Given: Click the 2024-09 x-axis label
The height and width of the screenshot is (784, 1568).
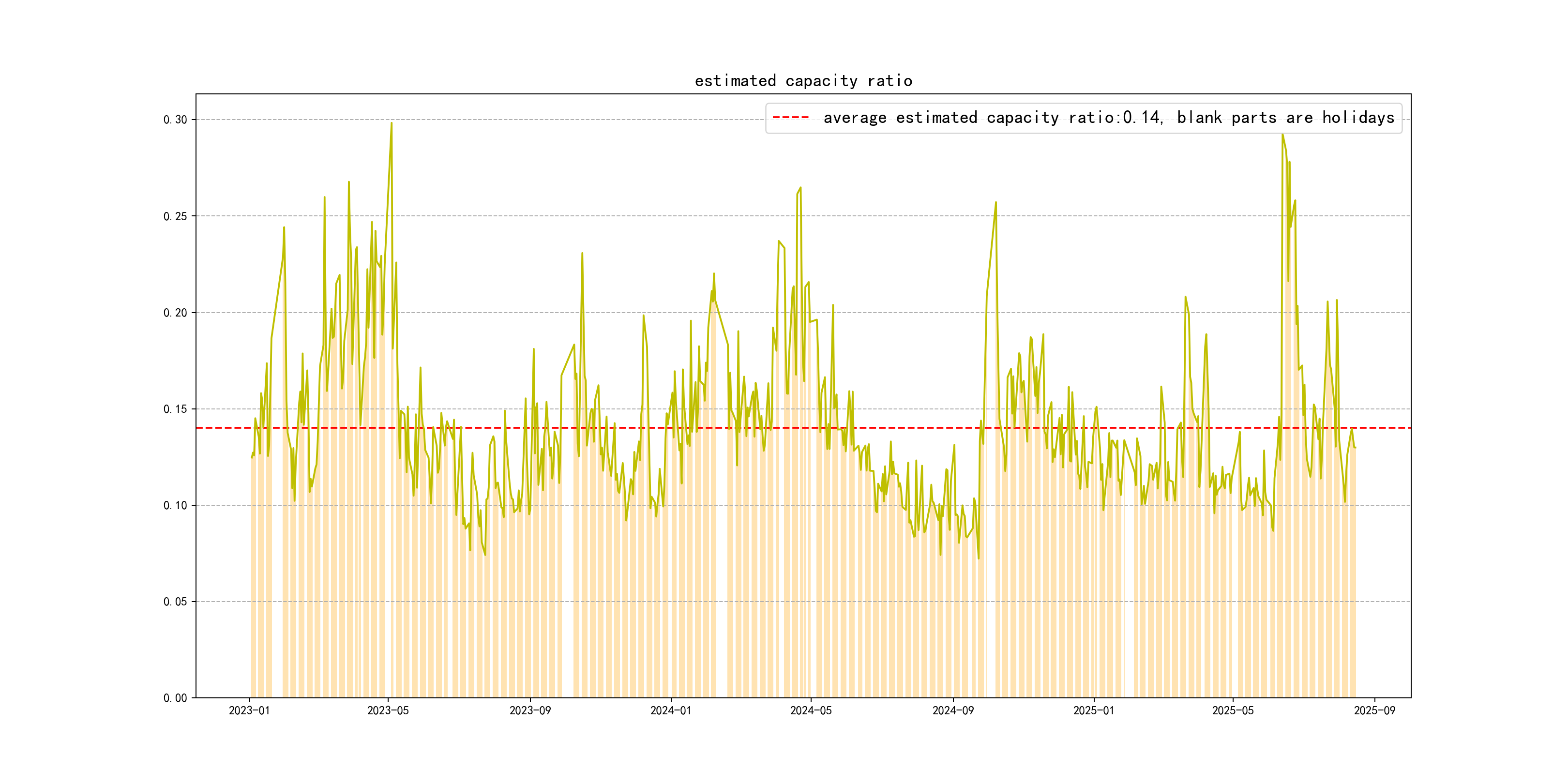Looking at the screenshot, I should [952, 710].
